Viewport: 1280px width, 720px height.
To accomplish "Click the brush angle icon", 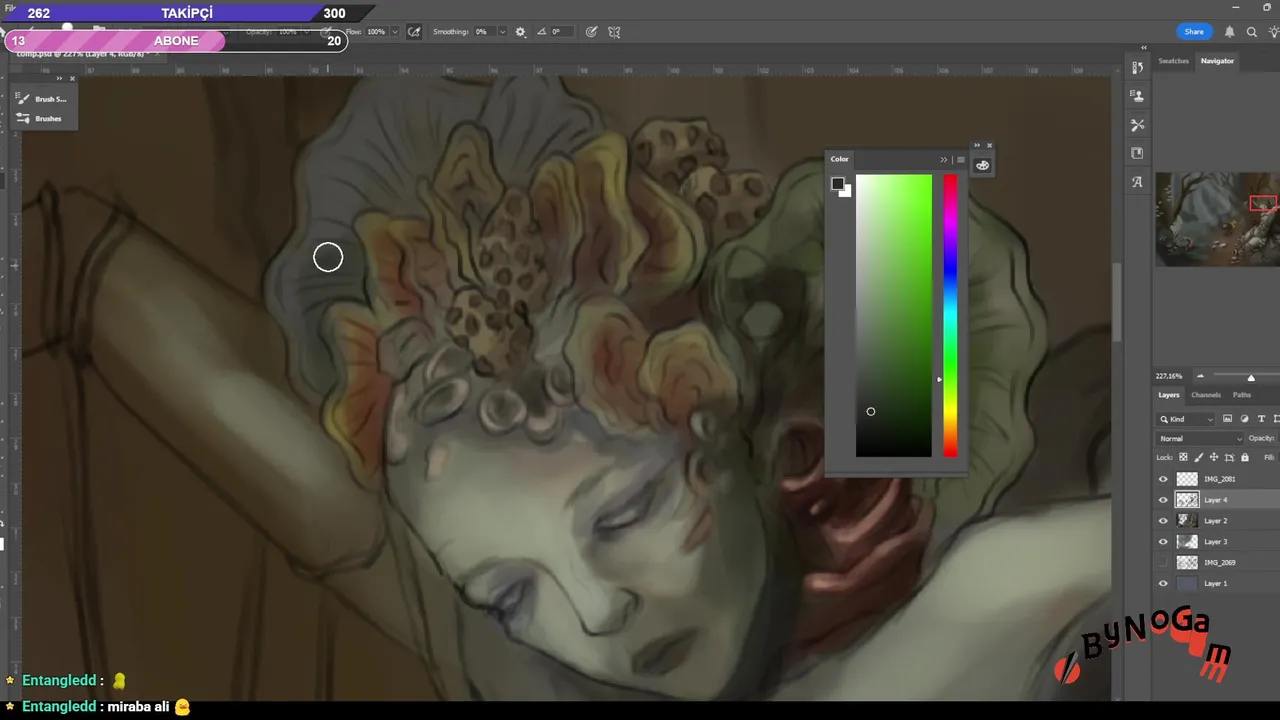I will coord(542,32).
